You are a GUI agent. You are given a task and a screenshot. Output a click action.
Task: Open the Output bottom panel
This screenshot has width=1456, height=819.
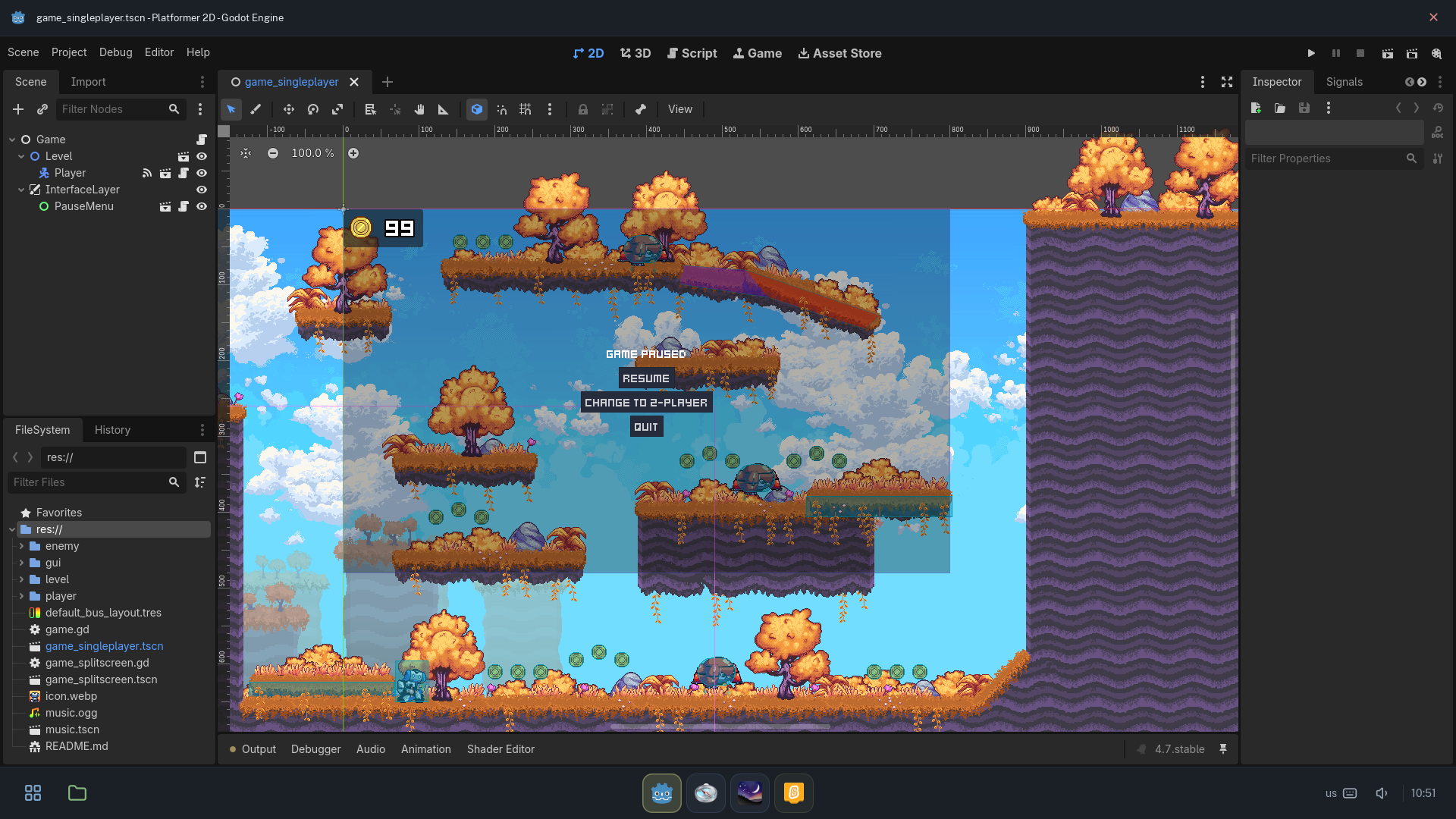[253, 749]
